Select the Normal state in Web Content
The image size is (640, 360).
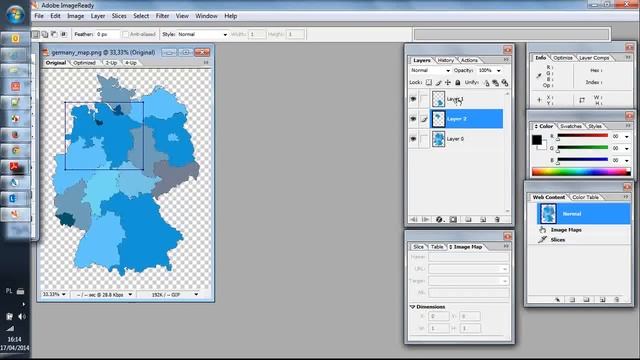pos(584,214)
